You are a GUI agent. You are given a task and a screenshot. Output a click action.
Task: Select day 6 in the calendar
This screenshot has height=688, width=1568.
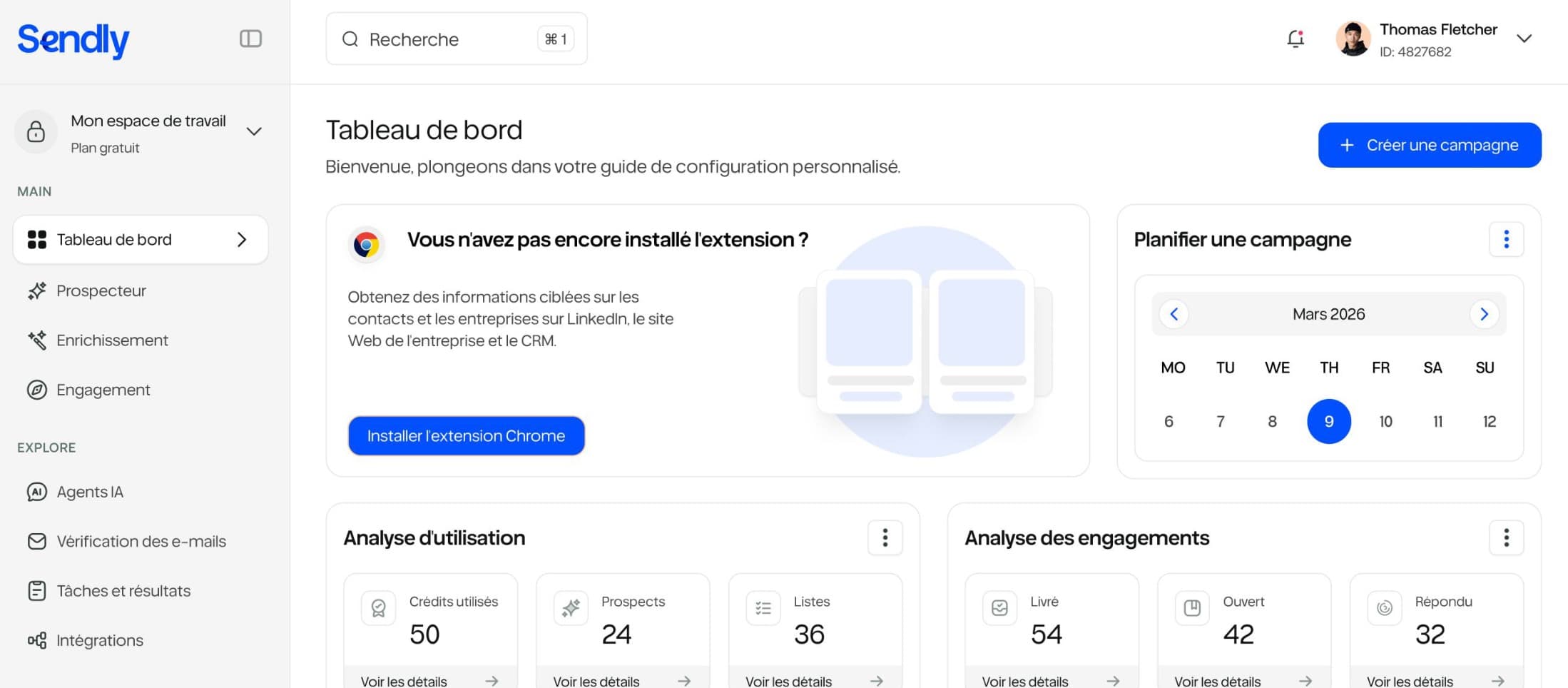[x=1169, y=421]
